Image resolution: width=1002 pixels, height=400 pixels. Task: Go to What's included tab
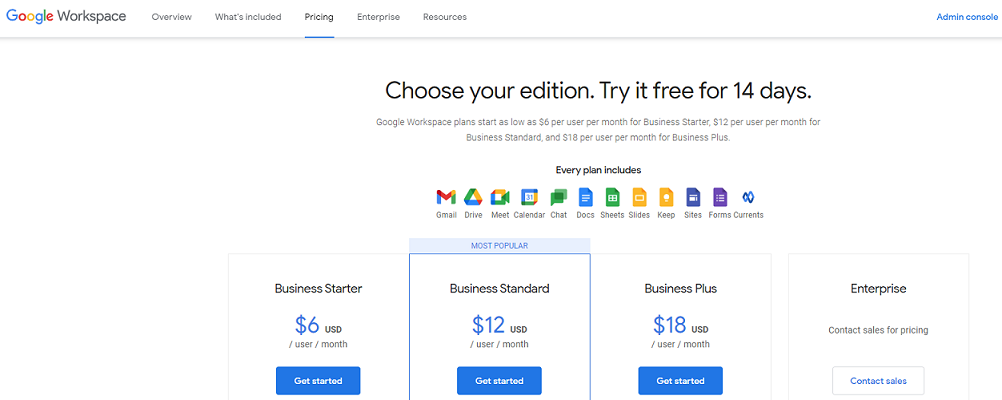[248, 17]
